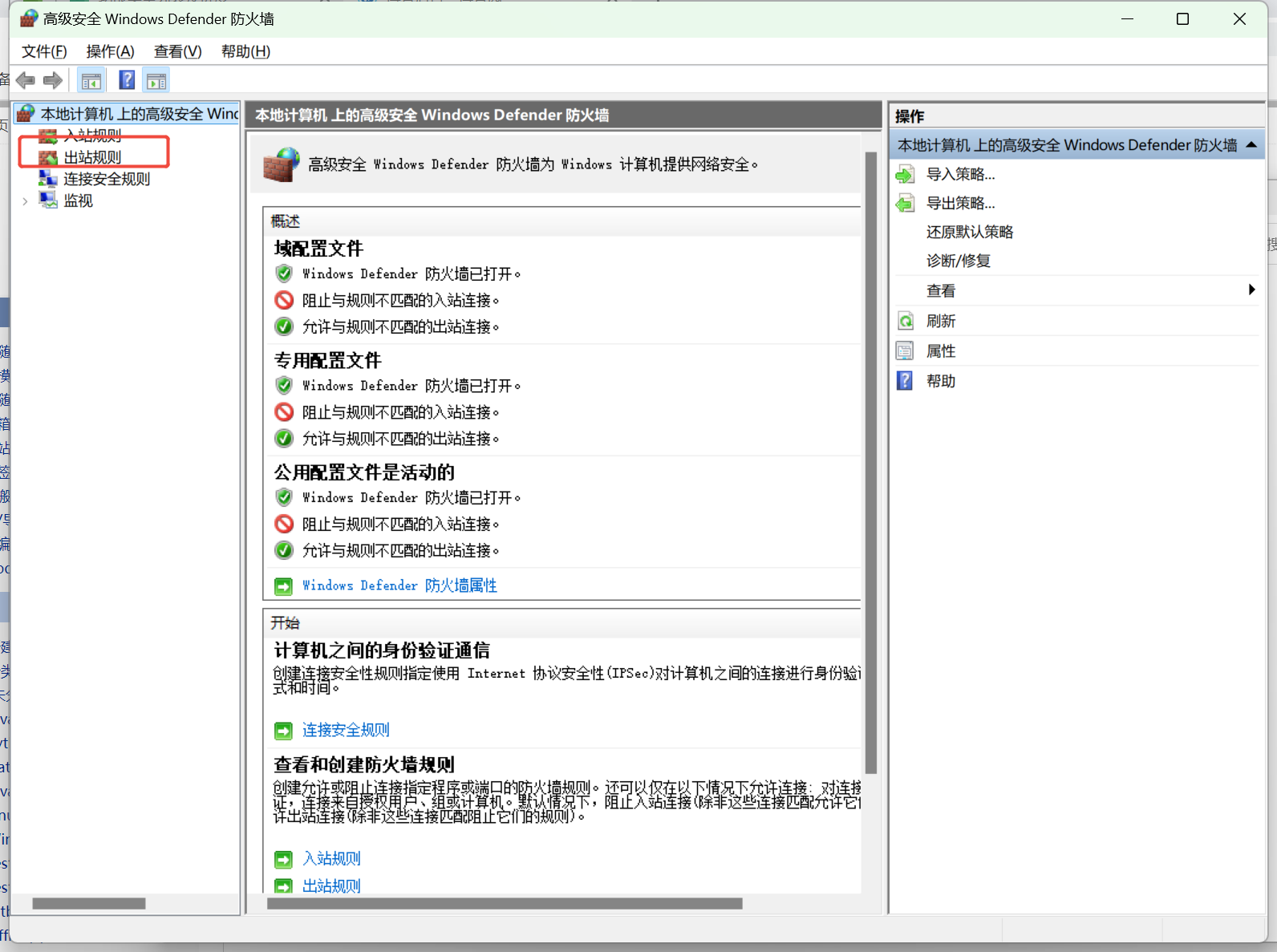Click 专用配置文件 heading text
This screenshot has height=952, width=1277.
point(327,360)
